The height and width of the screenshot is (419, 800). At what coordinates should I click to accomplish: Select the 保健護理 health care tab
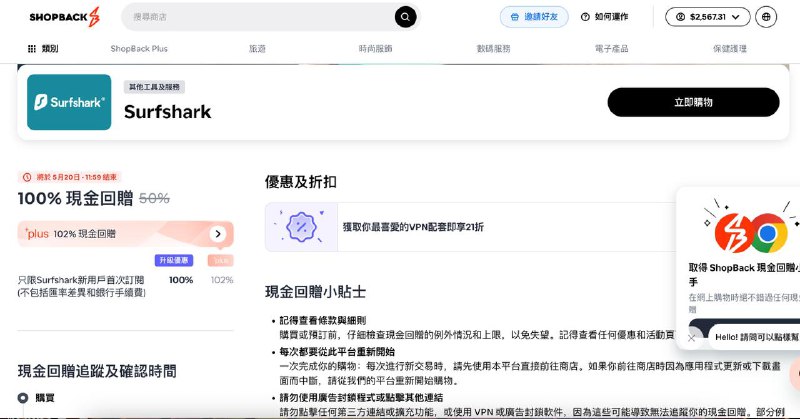pos(730,48)
